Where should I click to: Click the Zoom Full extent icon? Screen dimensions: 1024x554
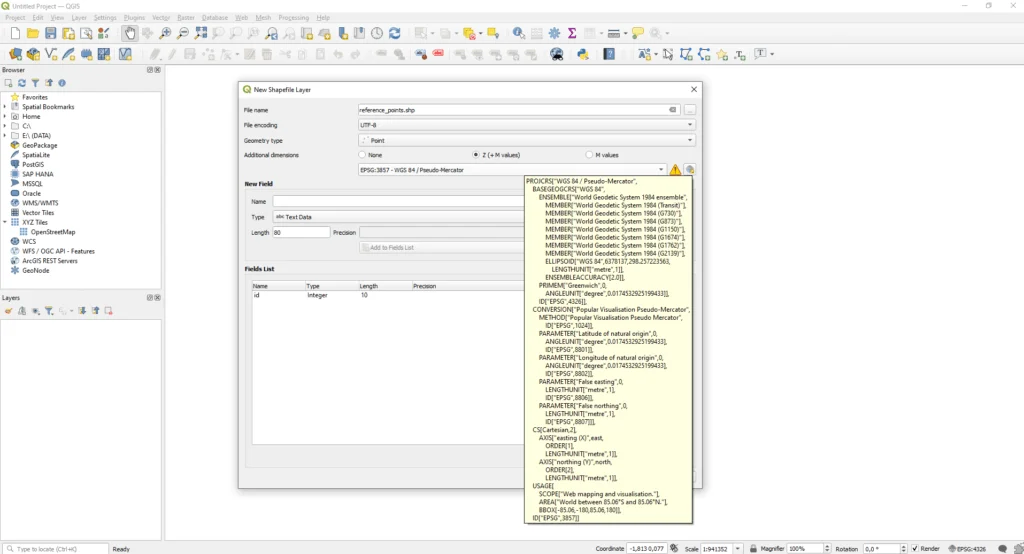[x=200, y=33]
